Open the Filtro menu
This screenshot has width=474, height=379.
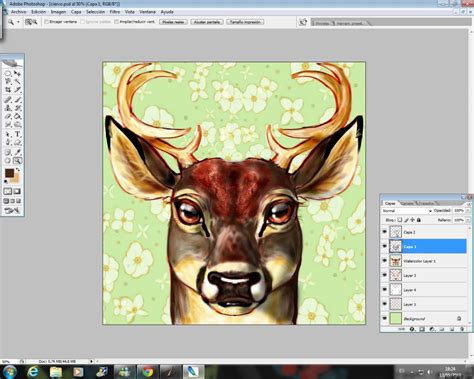tap(115, 12)
